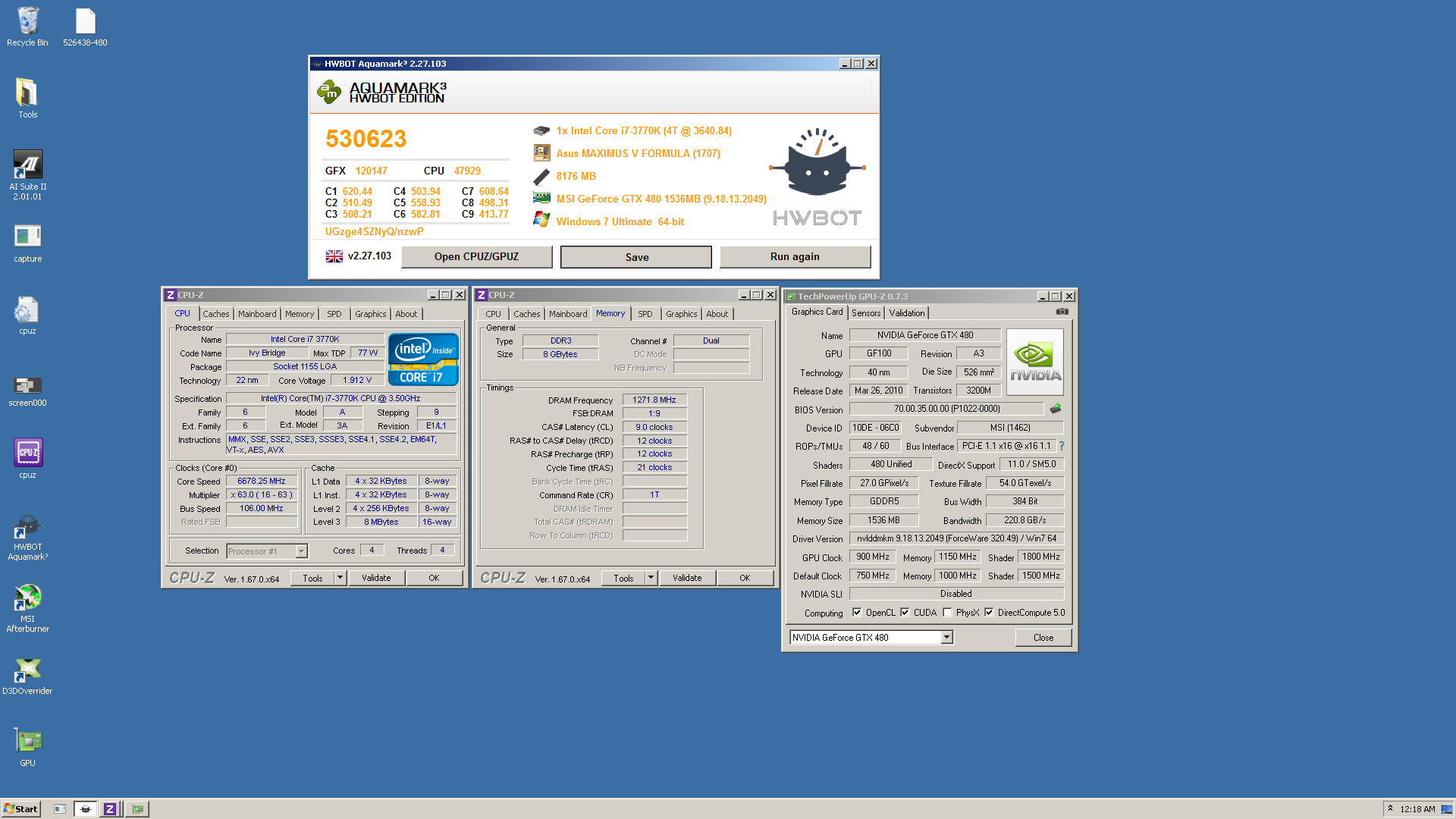Toggle the OpenCL checkbox in GPU-Z

pos(857,613)
